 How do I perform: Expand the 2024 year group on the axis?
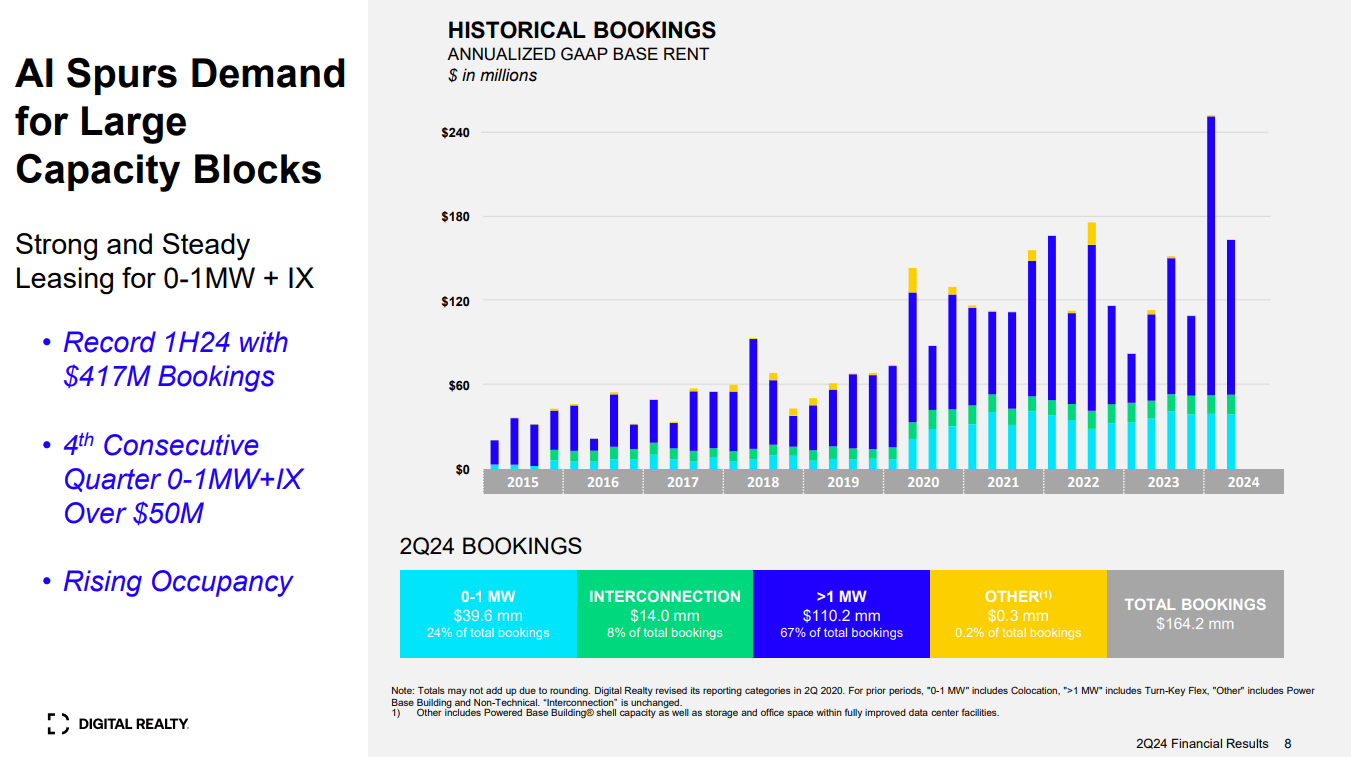click(x=1242, y=482)
